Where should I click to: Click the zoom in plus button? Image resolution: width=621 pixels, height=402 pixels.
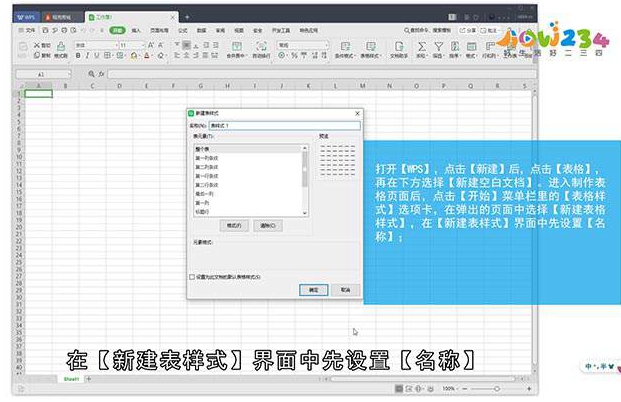(x=529, y=389)
